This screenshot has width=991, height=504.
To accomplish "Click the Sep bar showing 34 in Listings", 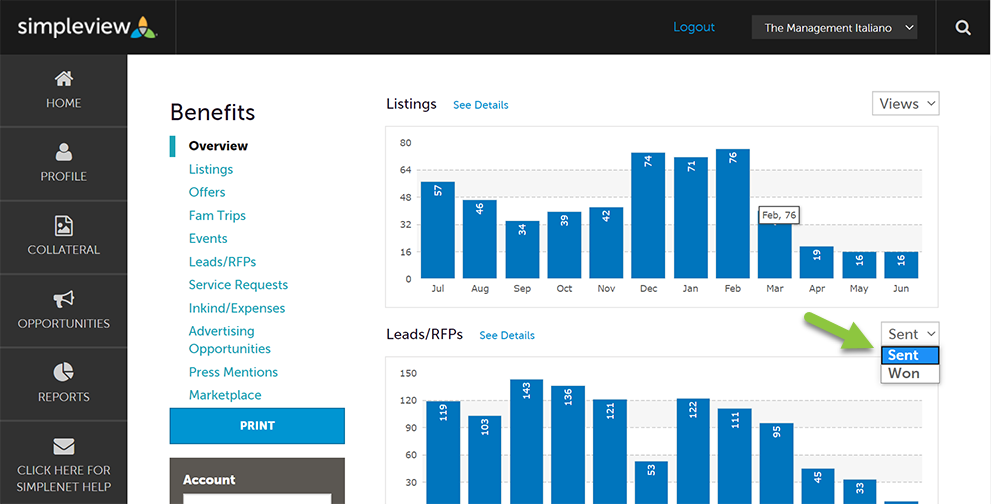I will 522,249.
